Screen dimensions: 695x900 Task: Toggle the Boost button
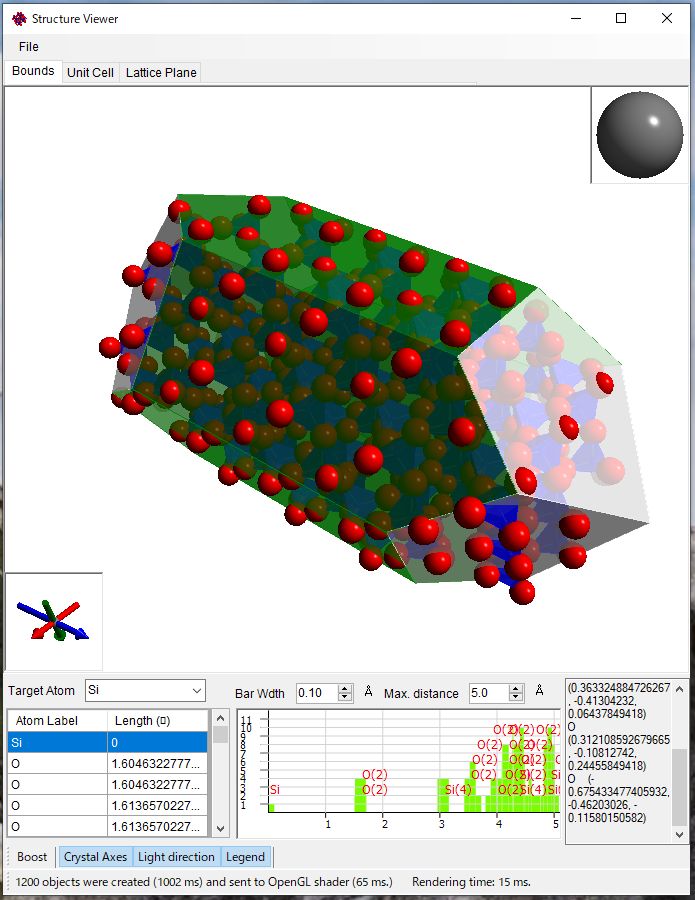(32, 857)
